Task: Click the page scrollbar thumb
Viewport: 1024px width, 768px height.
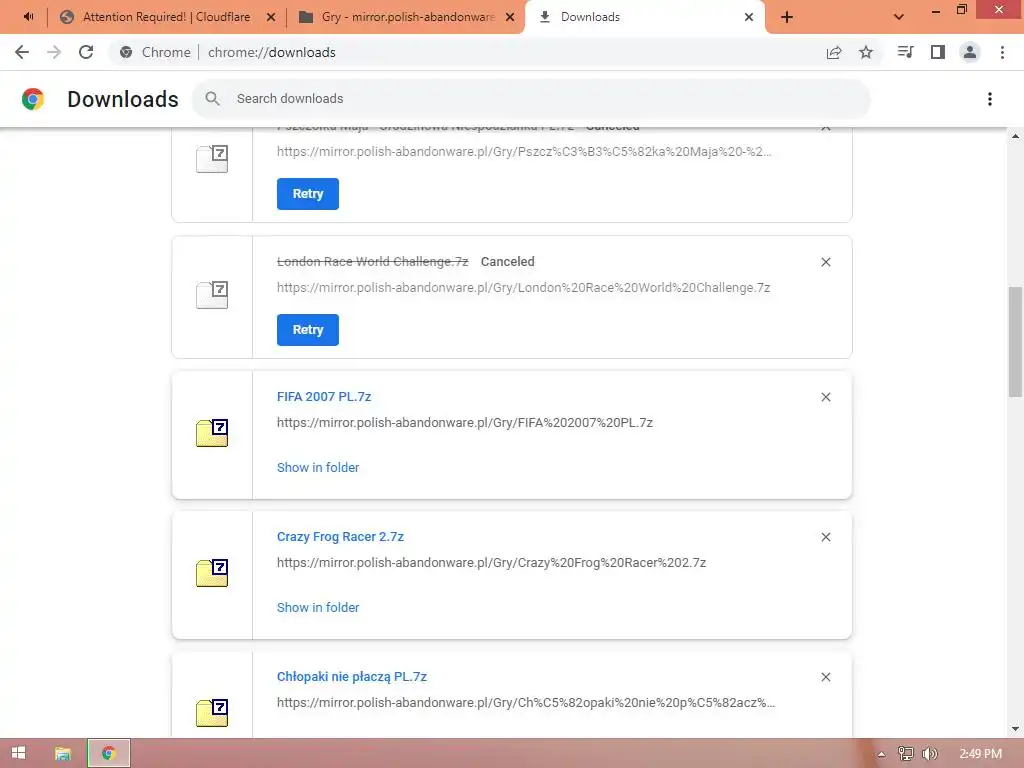Action: pos(1015,342)
